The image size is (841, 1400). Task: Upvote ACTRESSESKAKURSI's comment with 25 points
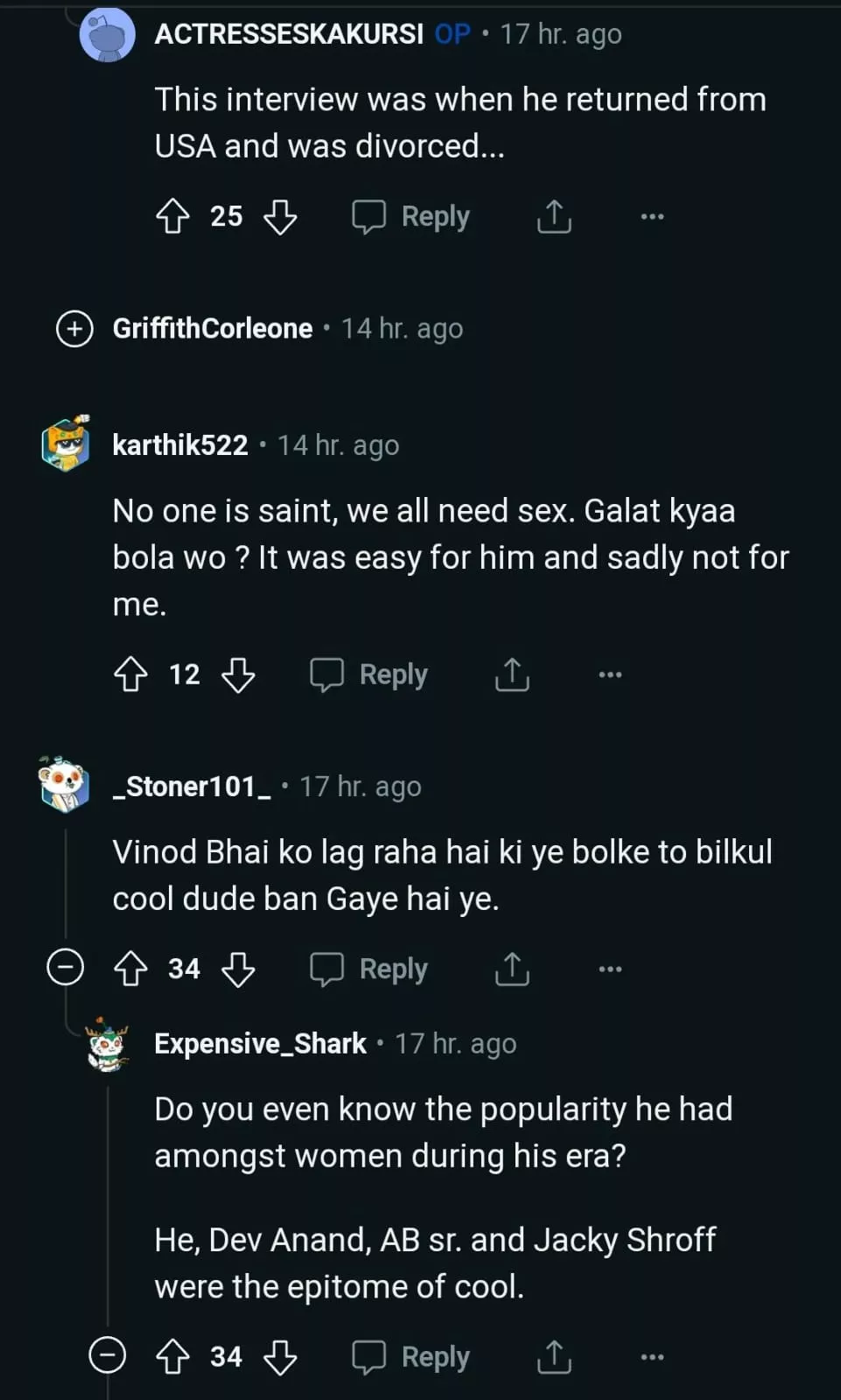172,216
